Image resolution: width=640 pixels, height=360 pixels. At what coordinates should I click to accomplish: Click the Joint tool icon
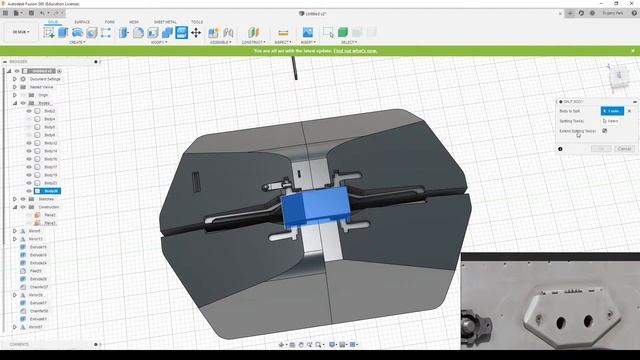228,33
